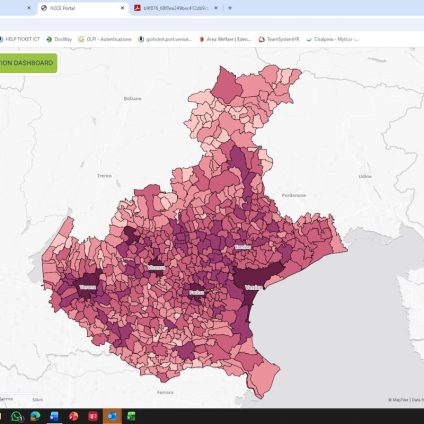
Task: Open the TeamSystemHR bookmark
Action: (x=279, y=39)
